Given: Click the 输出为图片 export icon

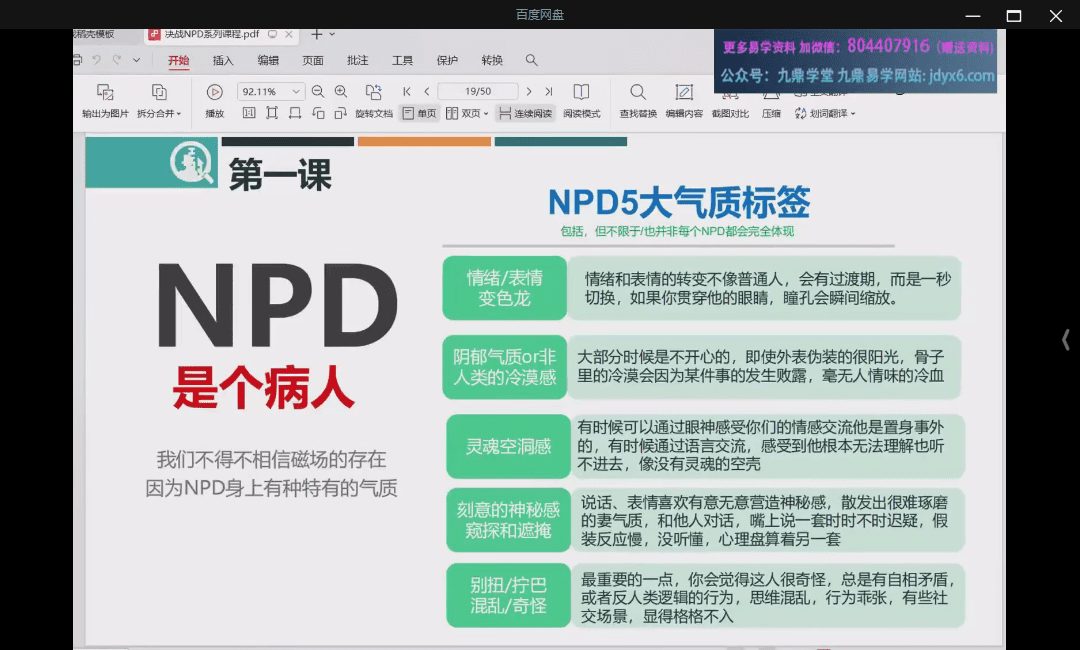Looking at the screenshot, I should pyautogui.click(x=105, y=92).
